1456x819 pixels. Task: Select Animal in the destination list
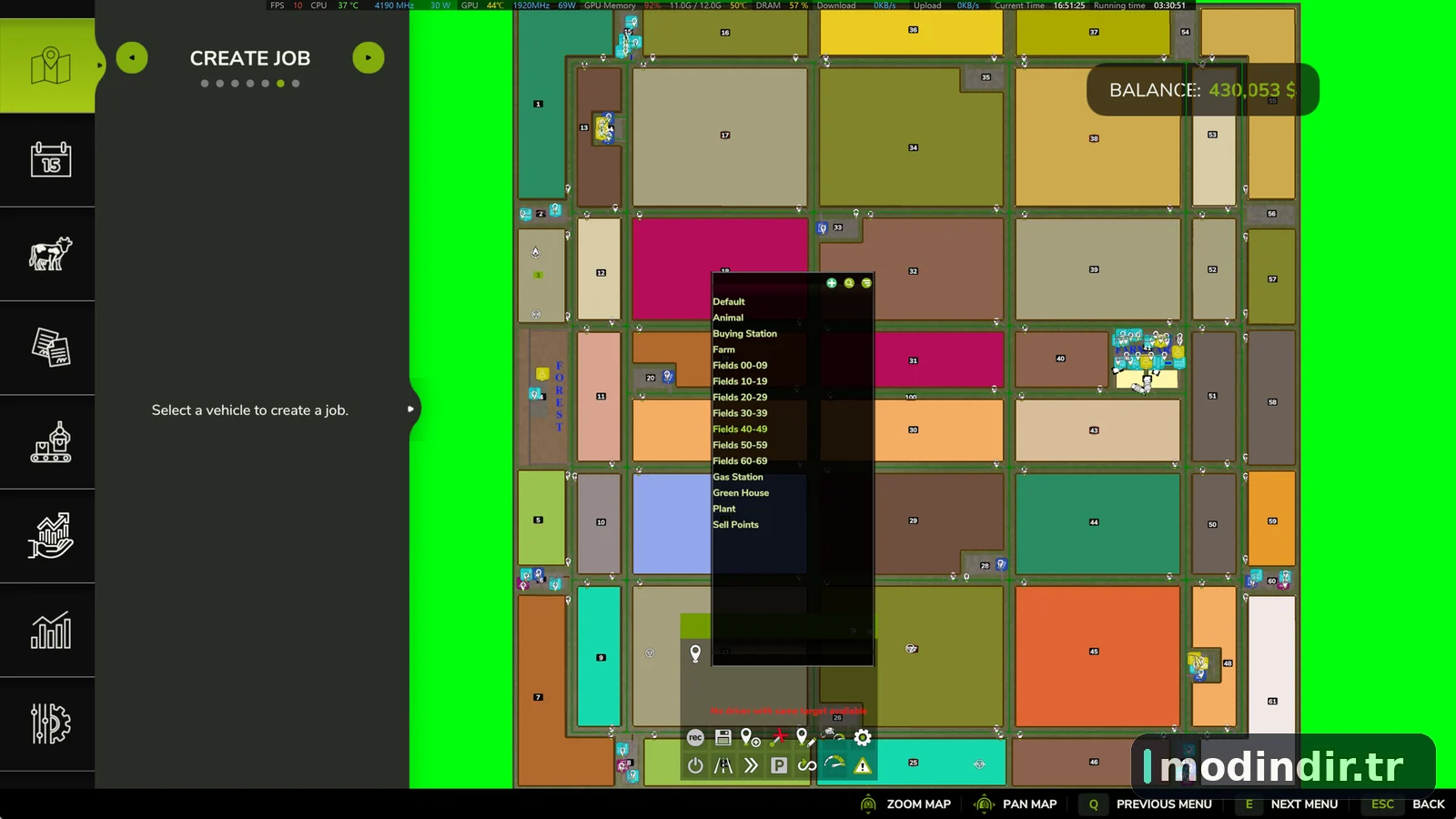[728, 318]
